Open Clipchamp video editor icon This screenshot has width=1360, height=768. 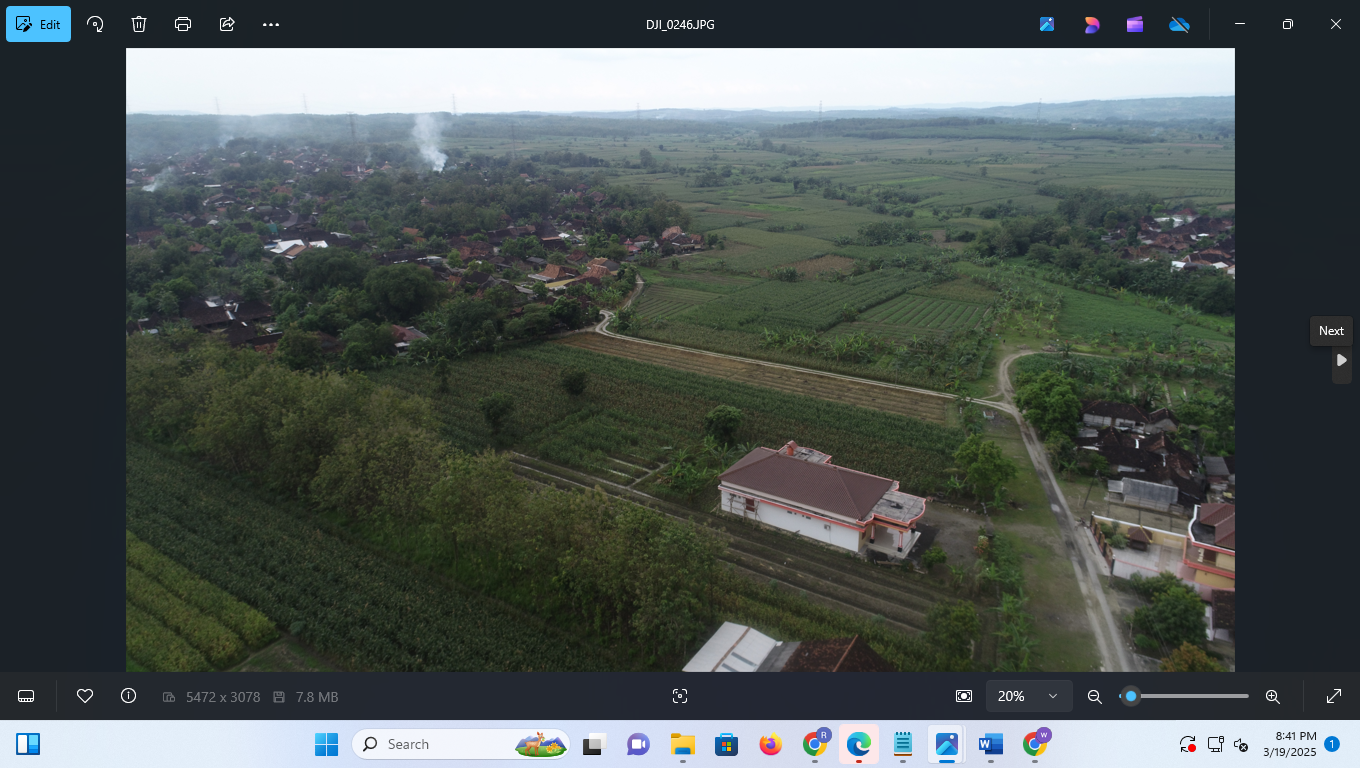[x=1135, y=24]
